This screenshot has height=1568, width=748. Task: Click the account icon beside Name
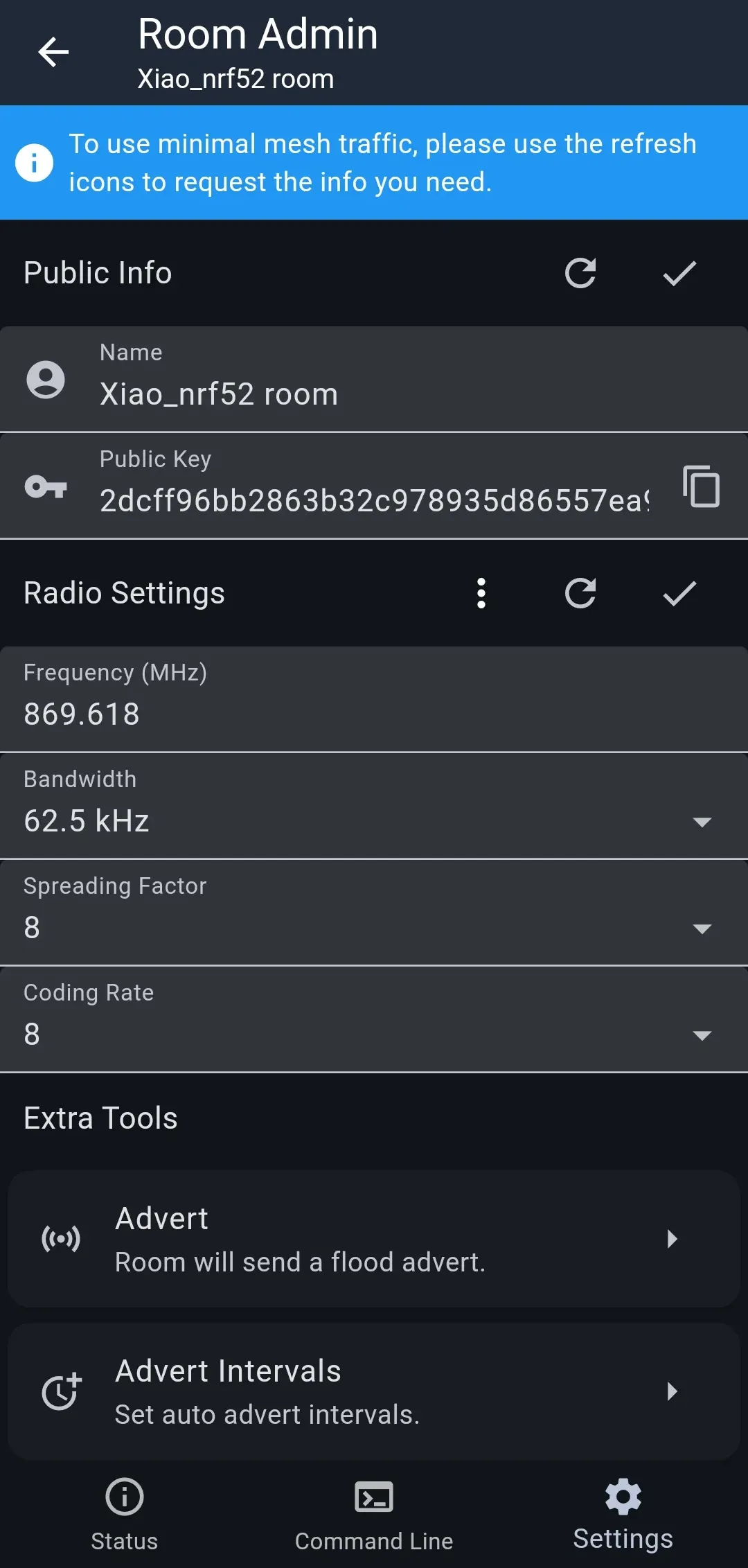click(x=46, y=380)
